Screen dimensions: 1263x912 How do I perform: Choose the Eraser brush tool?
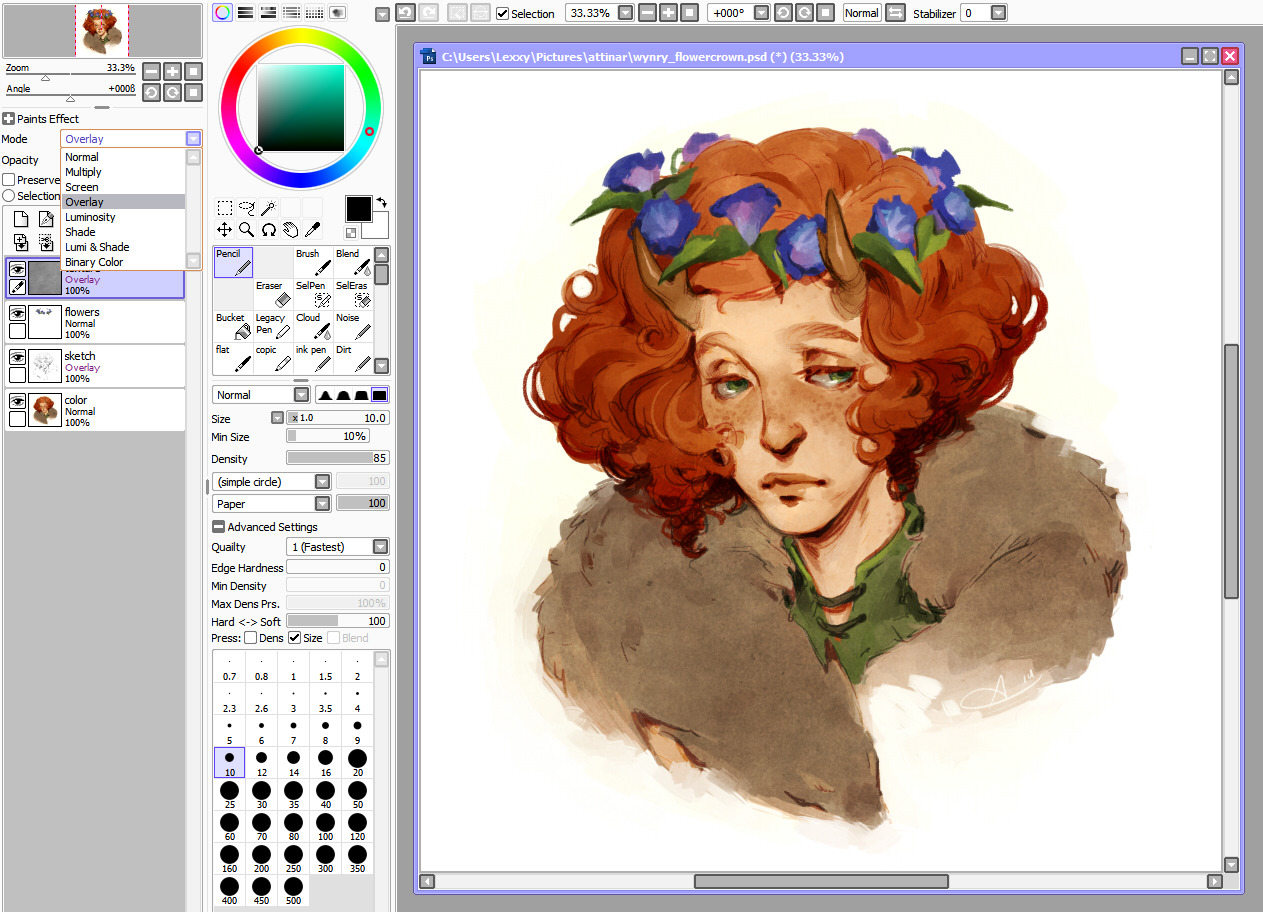(x=274, y=294)
